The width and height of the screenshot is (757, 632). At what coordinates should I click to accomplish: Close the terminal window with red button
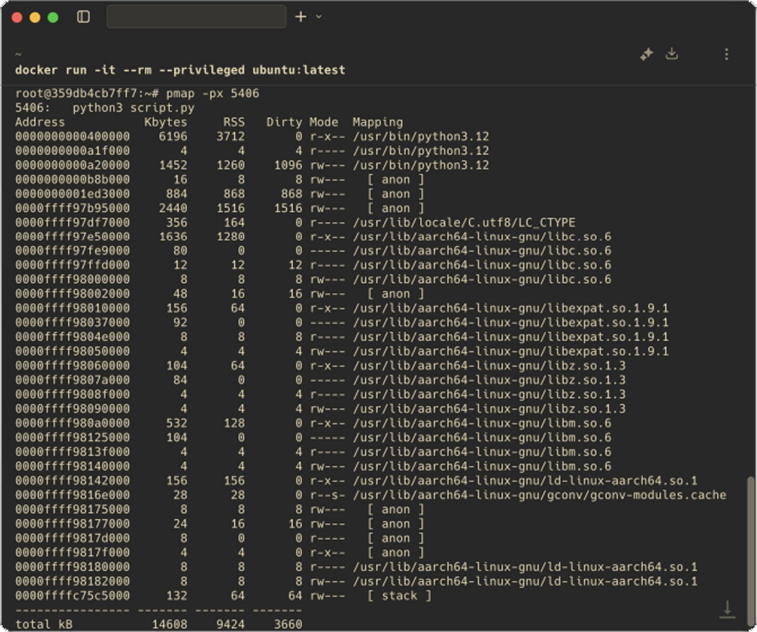tap(17, 17)
